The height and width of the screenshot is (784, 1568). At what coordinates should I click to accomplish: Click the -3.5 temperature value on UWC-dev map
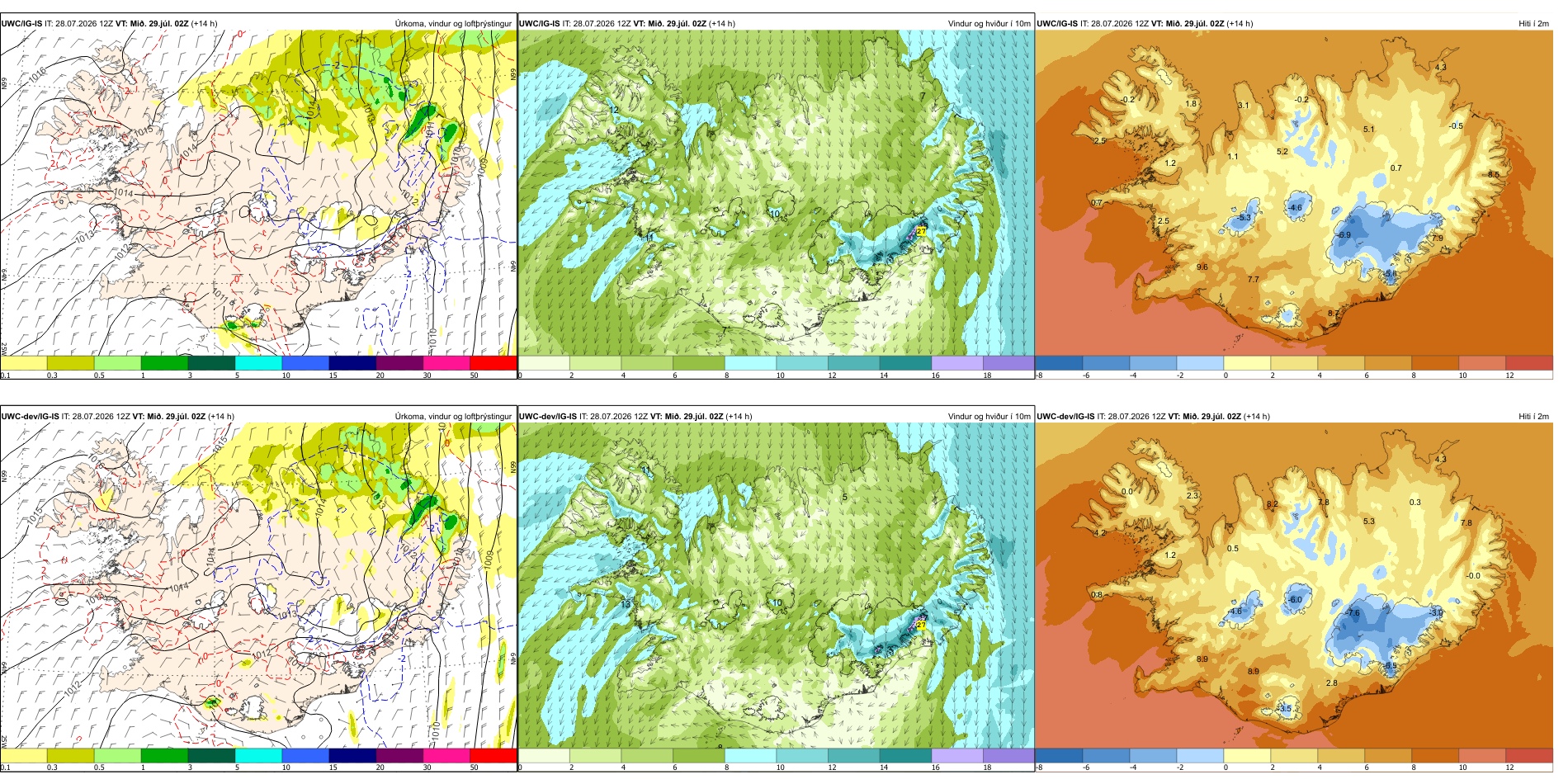click(1284, 709)
